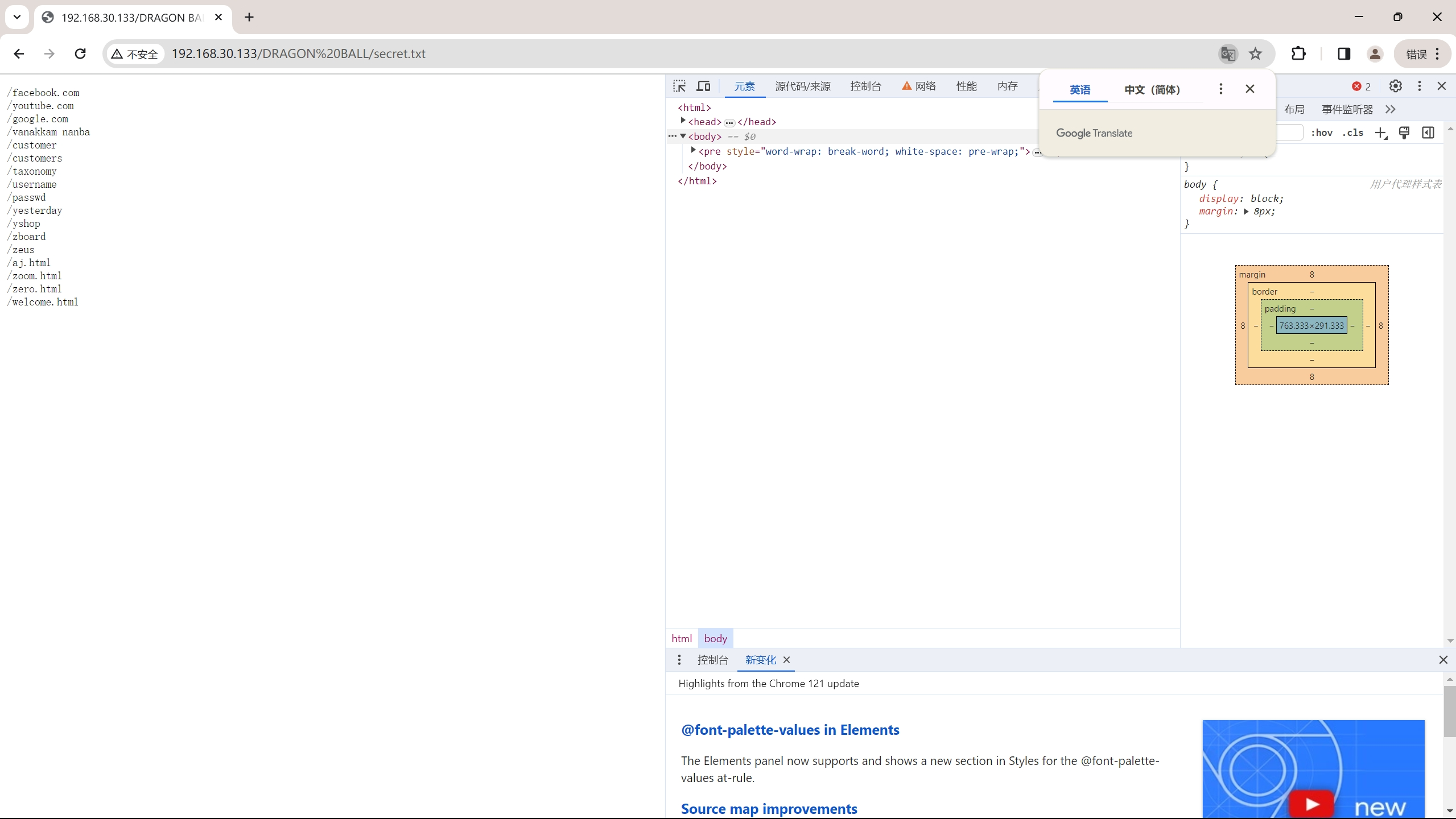Toggle the device toolbar icon

pos(704,86)
